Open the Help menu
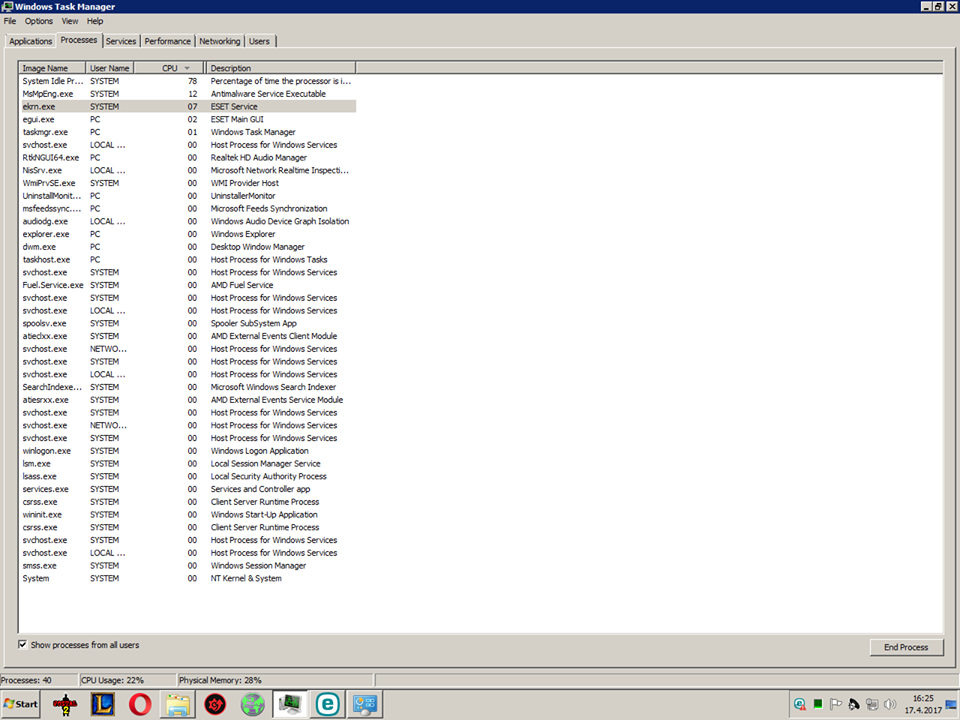 [x=95, y=21]
